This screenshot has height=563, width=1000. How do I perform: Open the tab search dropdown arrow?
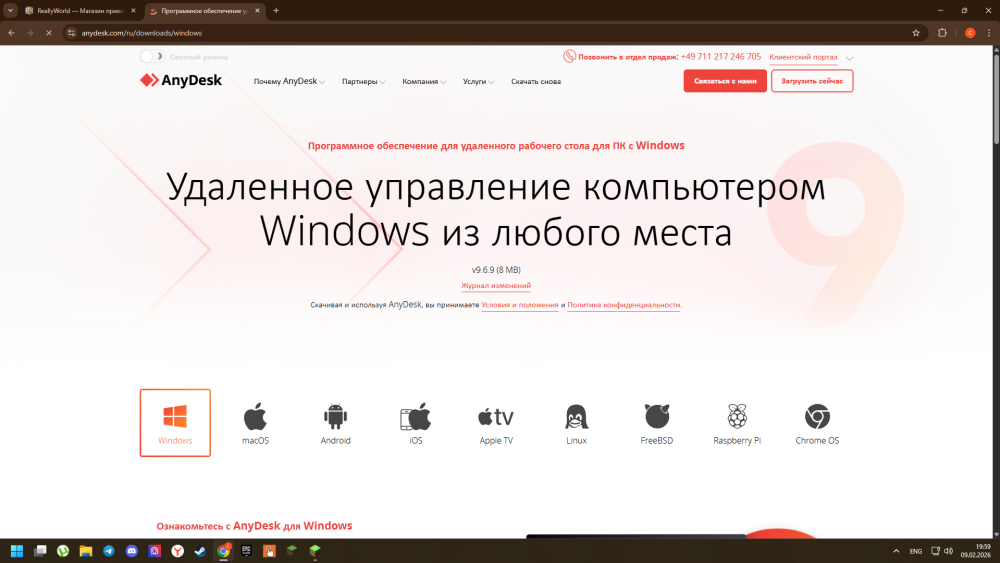10,11
